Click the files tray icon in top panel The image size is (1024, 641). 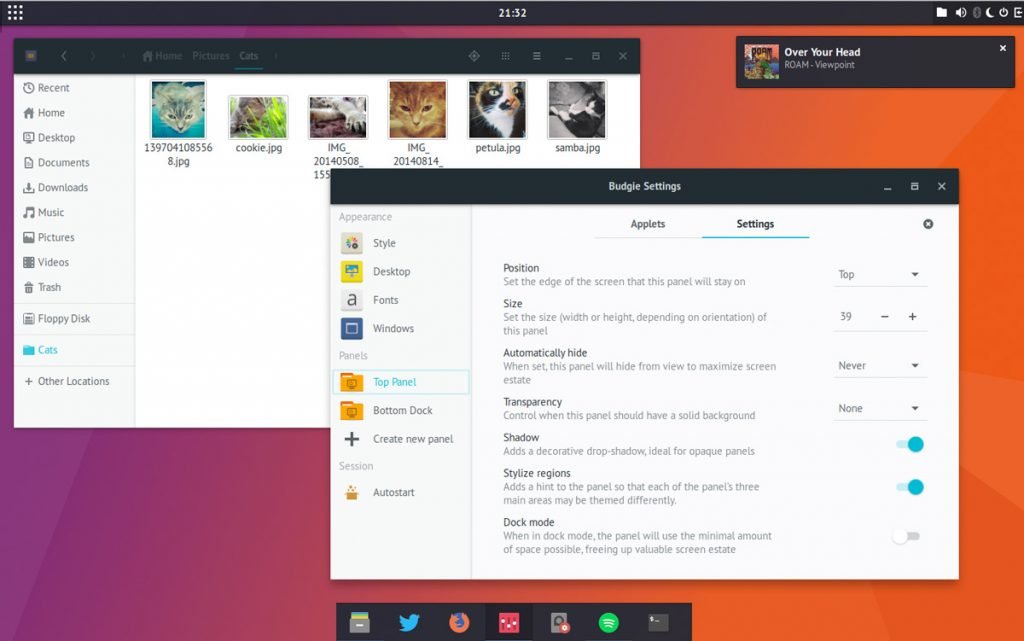pyautogui.click(x=942, y=12)
